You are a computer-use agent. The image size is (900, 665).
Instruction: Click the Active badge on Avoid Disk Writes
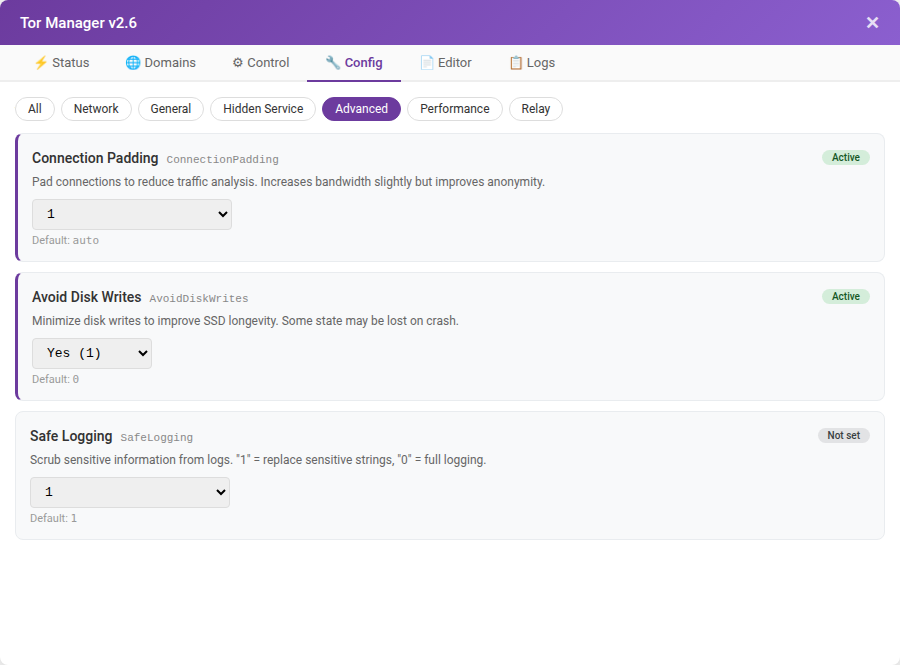[846, 296]
